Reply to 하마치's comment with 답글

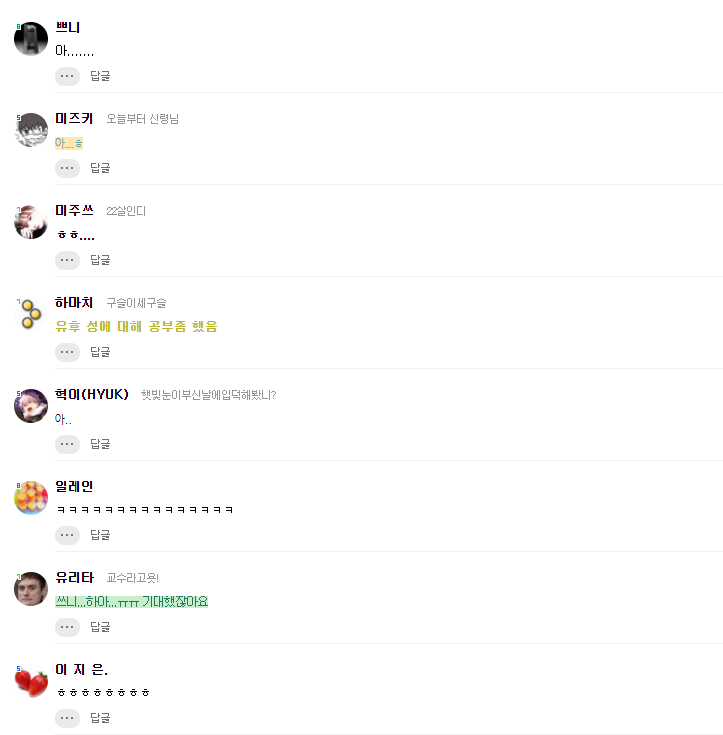(100, 352)
